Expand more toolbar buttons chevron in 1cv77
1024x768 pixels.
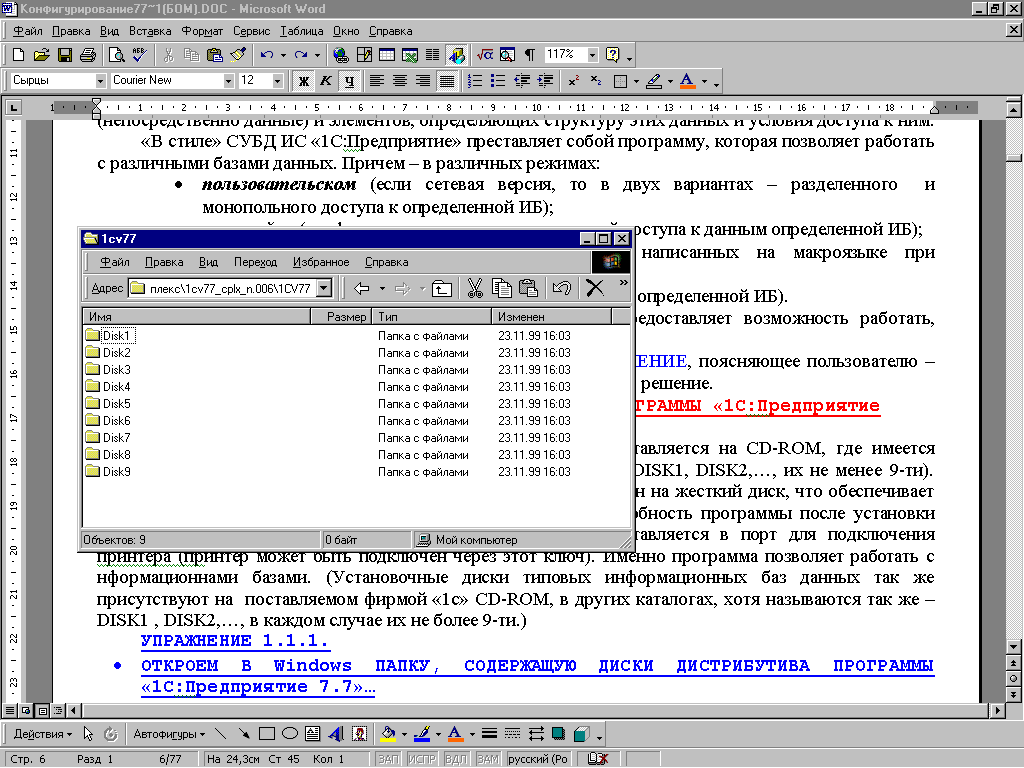624,283
